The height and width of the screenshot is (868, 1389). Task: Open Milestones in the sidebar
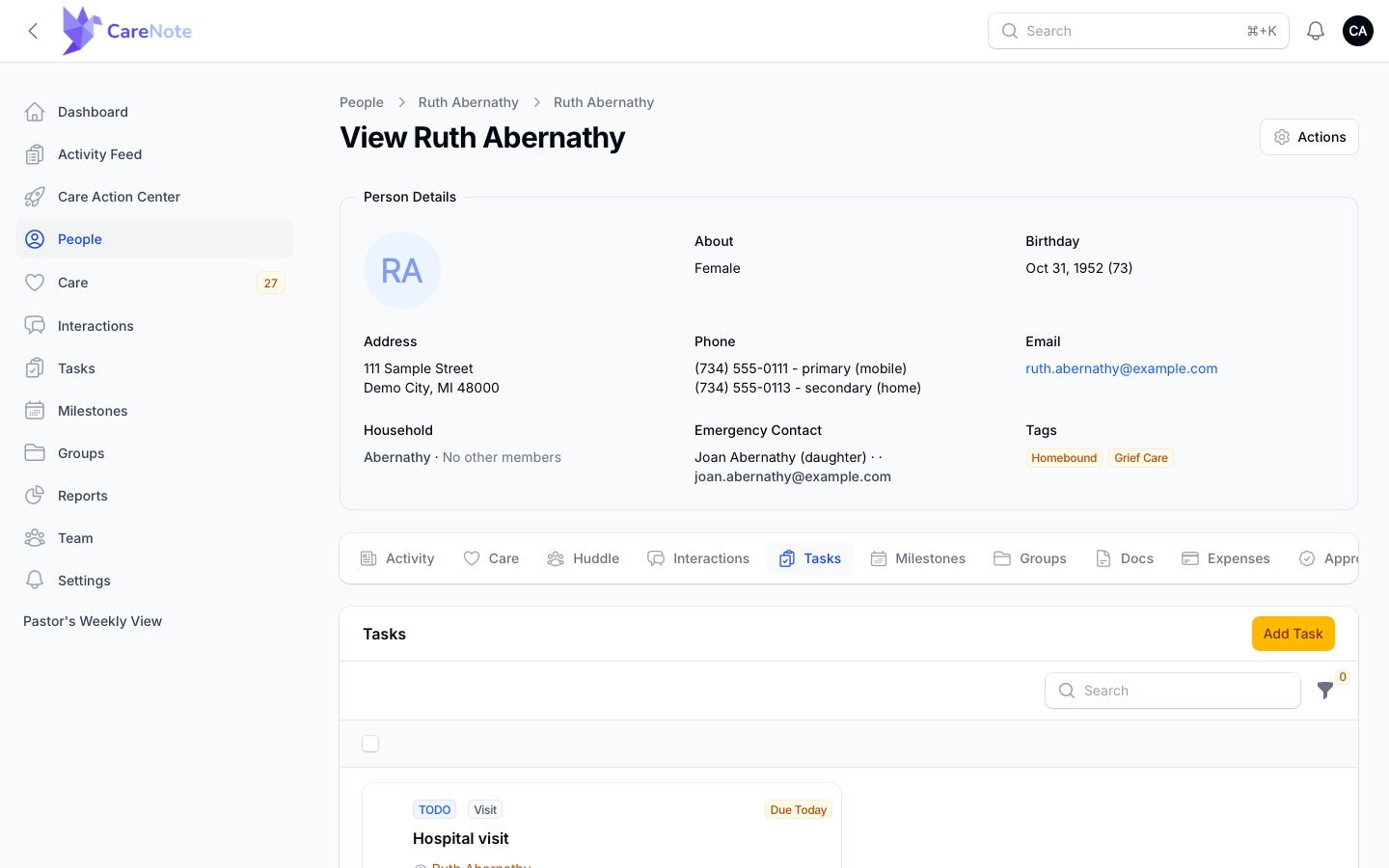pyautogui.click(x=154, y=411)
